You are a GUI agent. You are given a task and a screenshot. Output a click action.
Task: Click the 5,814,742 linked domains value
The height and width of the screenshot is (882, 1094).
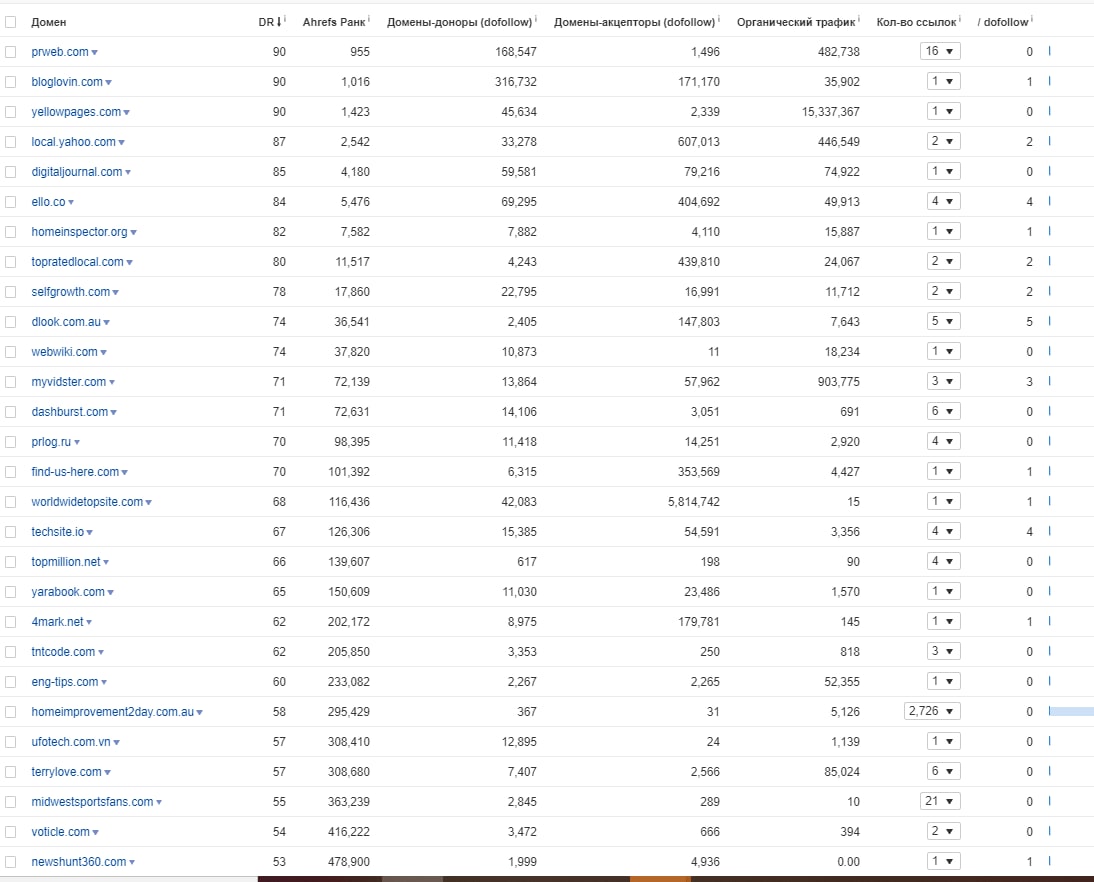[694, 502]
